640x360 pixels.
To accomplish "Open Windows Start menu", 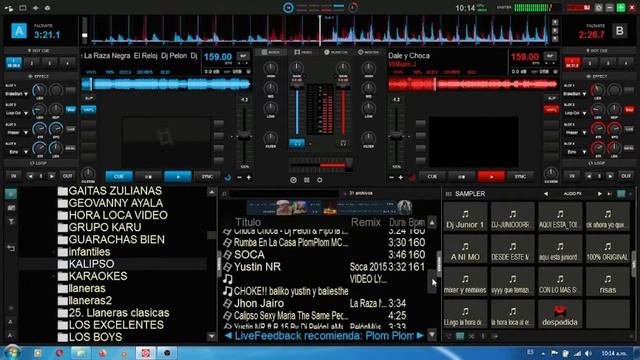I will click(11, 353).
